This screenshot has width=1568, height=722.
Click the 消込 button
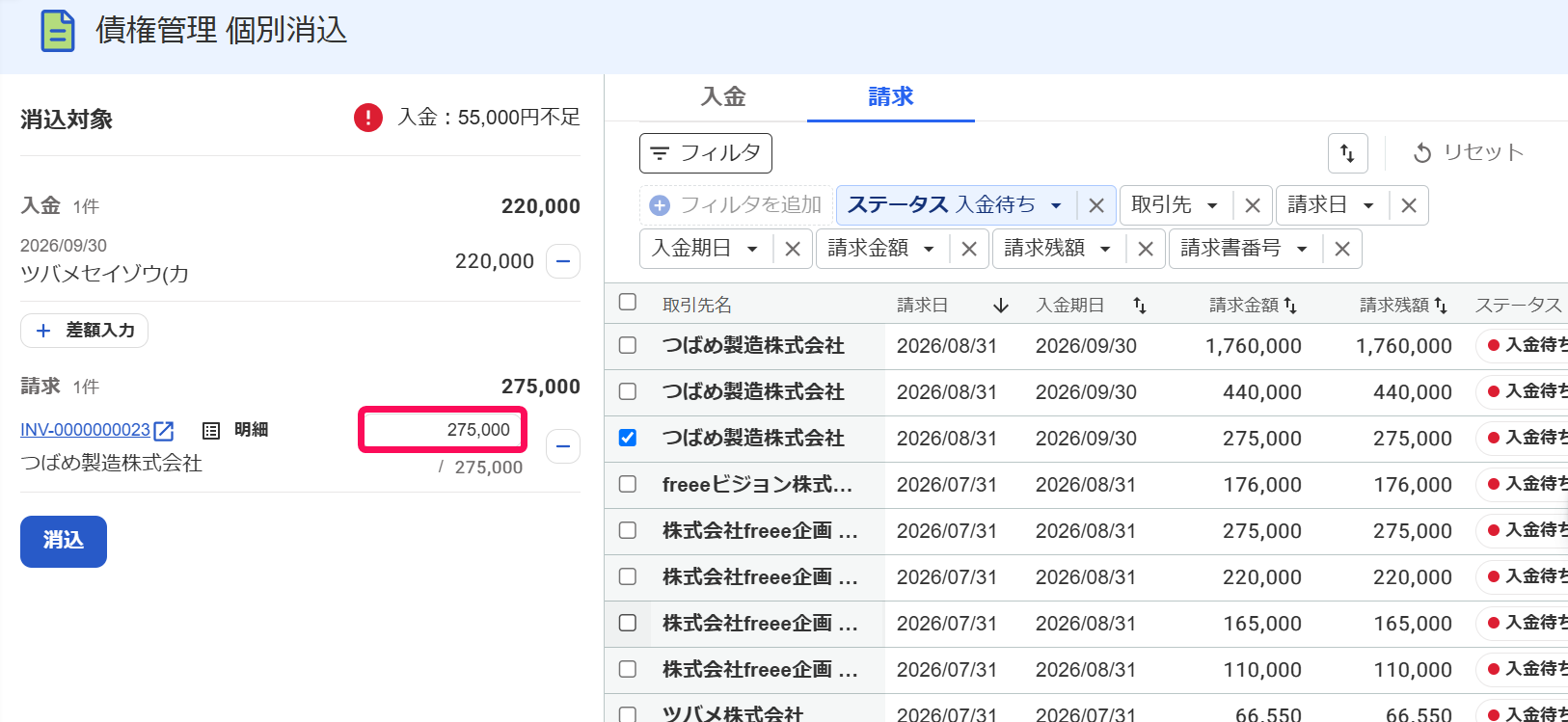coord(64,542)
